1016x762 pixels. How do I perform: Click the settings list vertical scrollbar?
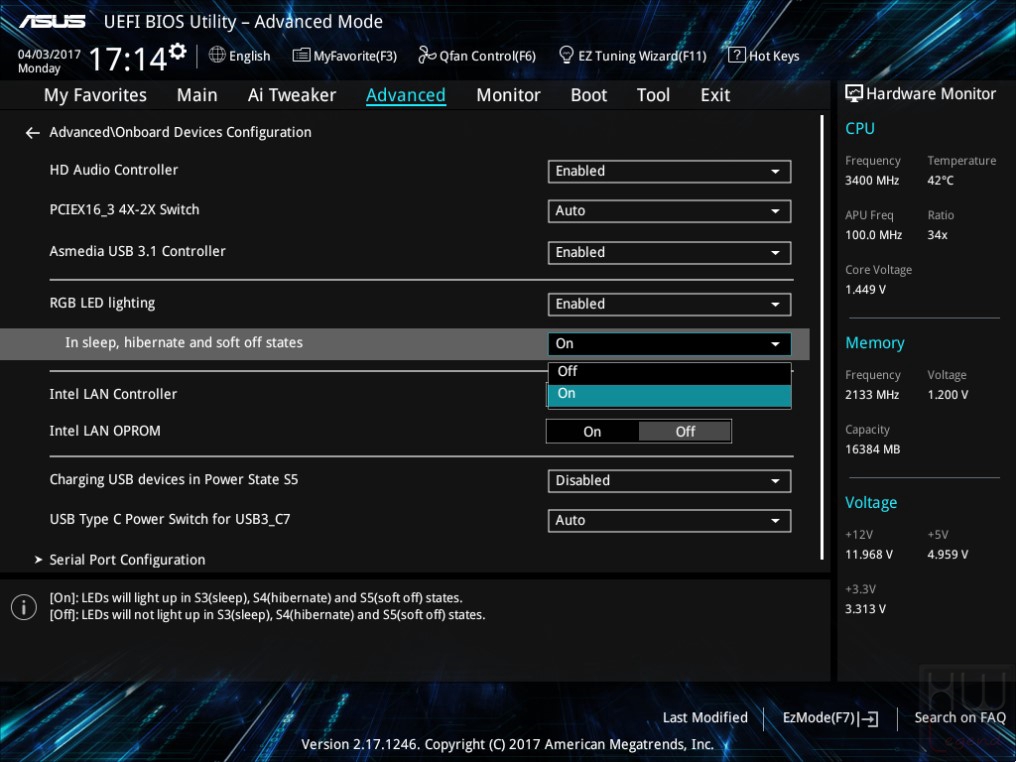pos(822,337)
